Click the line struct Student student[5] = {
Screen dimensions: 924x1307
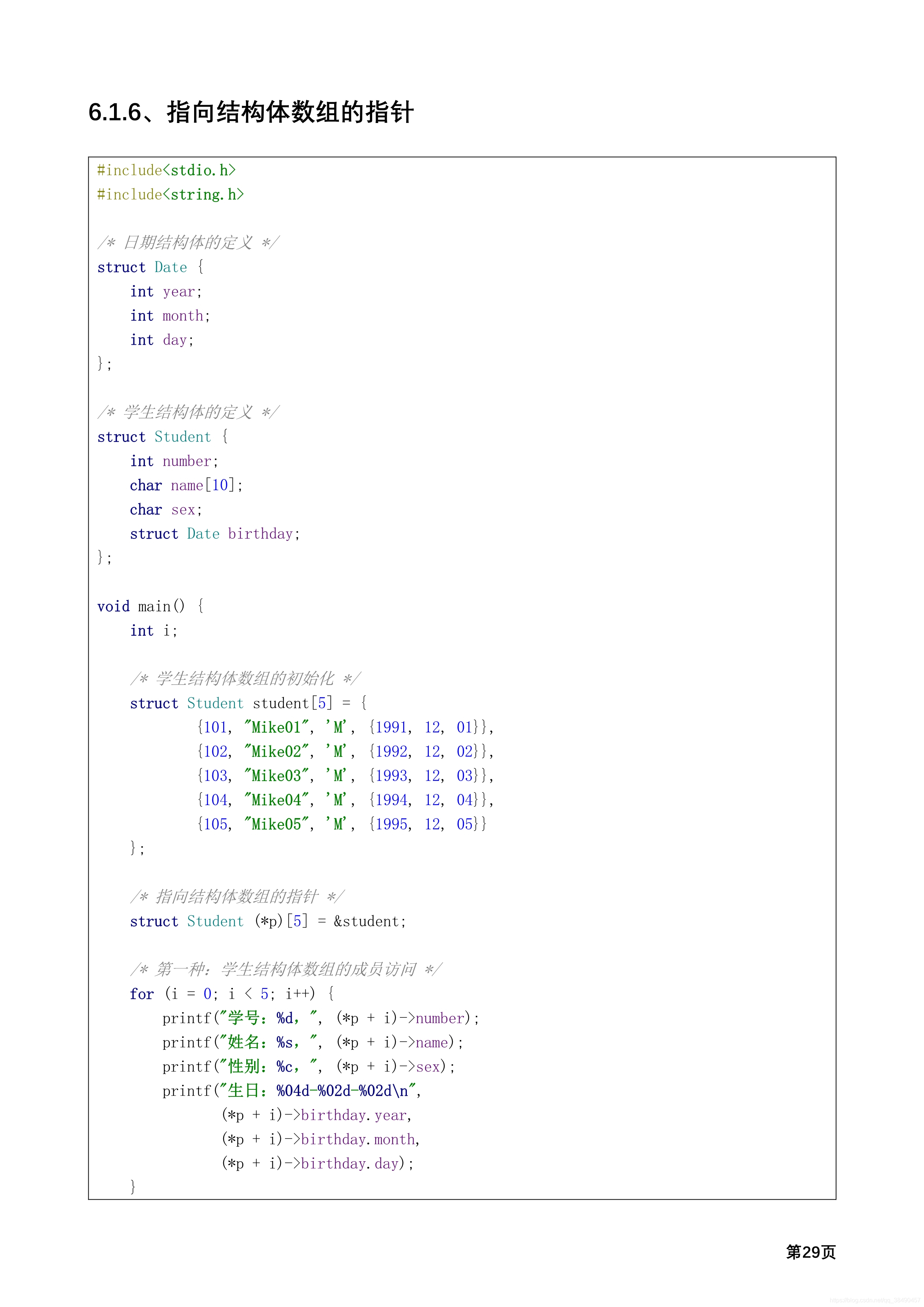point(249,703)
